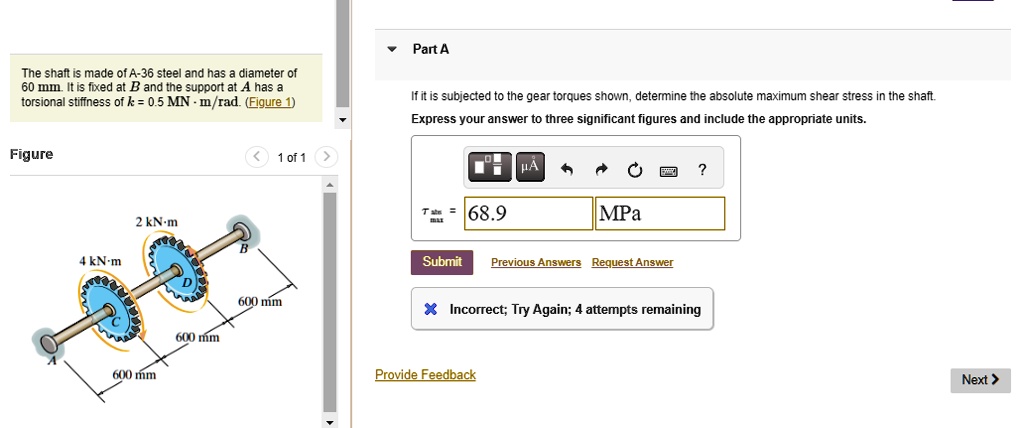Screen dimensions: 1024x428
Task: Click the question mark help icon
Action: (x=702, y=170)
